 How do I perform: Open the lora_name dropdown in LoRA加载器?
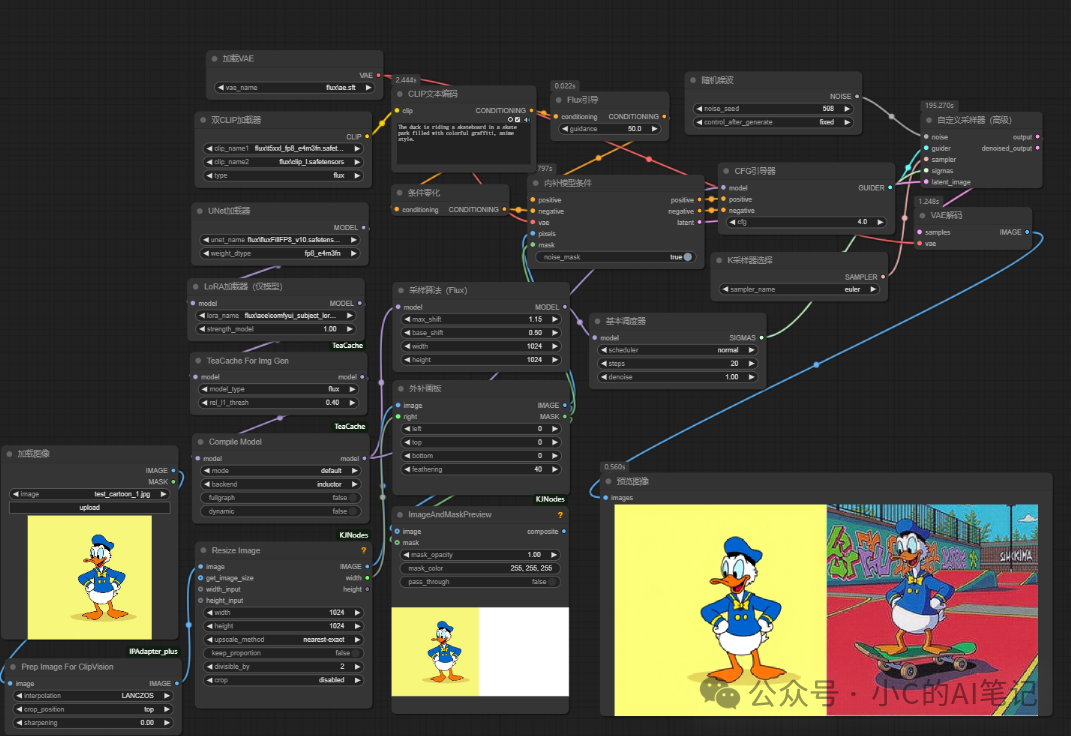pos(276,315)
